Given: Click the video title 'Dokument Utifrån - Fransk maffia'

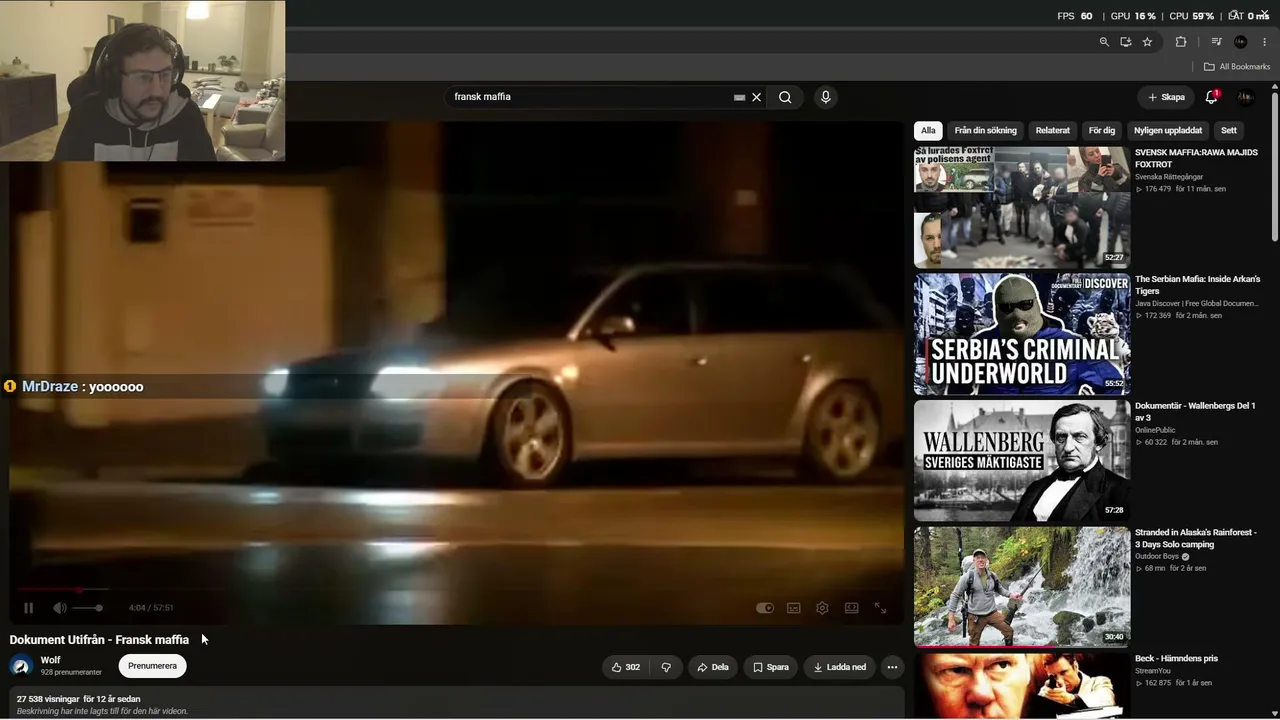Looking at the screenshot, I should 99,640.
